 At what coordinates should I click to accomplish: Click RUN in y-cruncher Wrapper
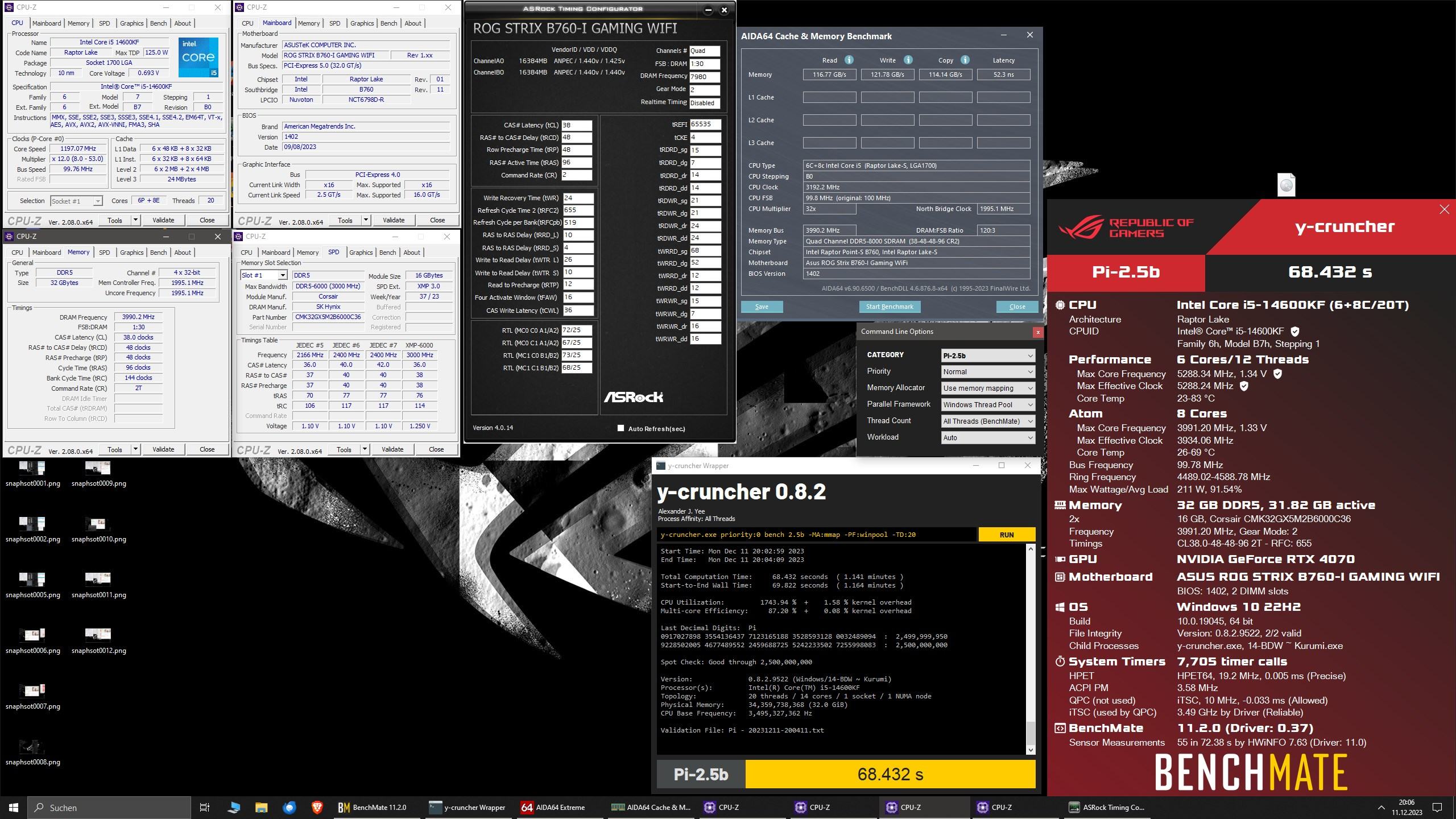[1006, 535]
